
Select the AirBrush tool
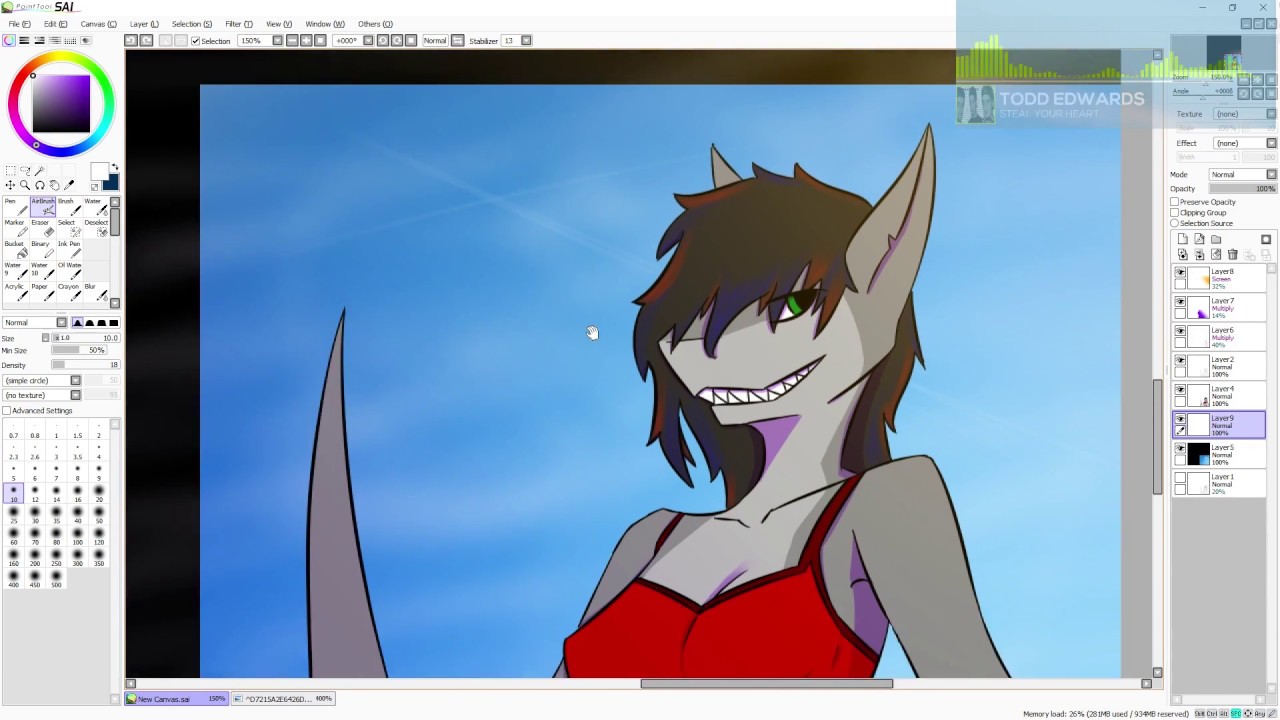click(x=42, y=206)
